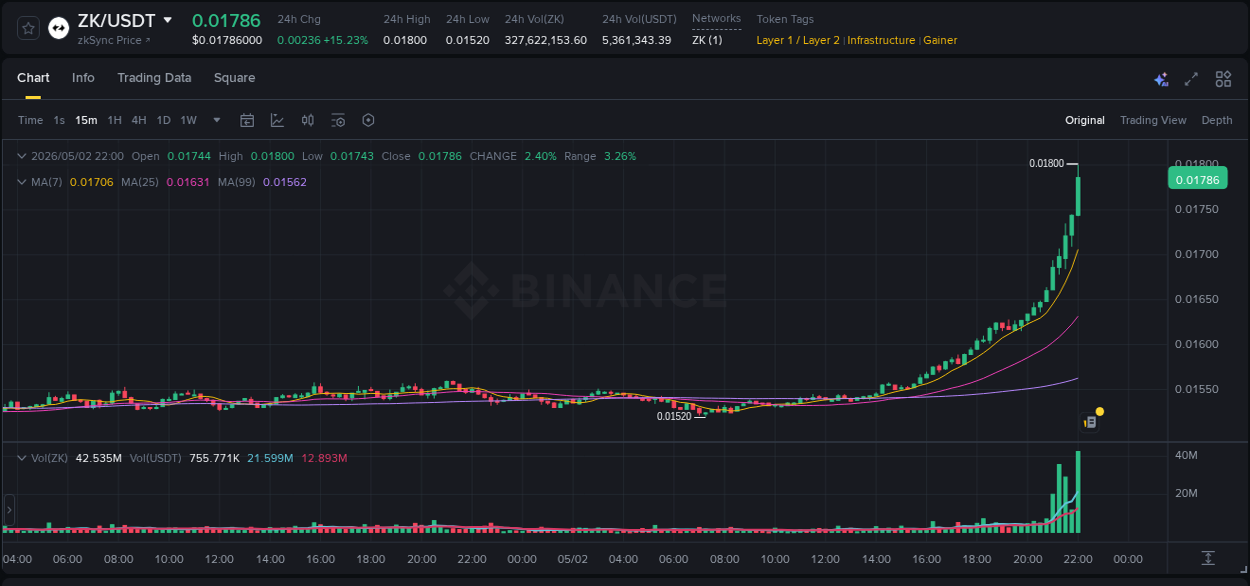Viewport: 1250px width, 586px height.
Task: Click the CHANGE value 2.40%
Action: coord(540,156)
